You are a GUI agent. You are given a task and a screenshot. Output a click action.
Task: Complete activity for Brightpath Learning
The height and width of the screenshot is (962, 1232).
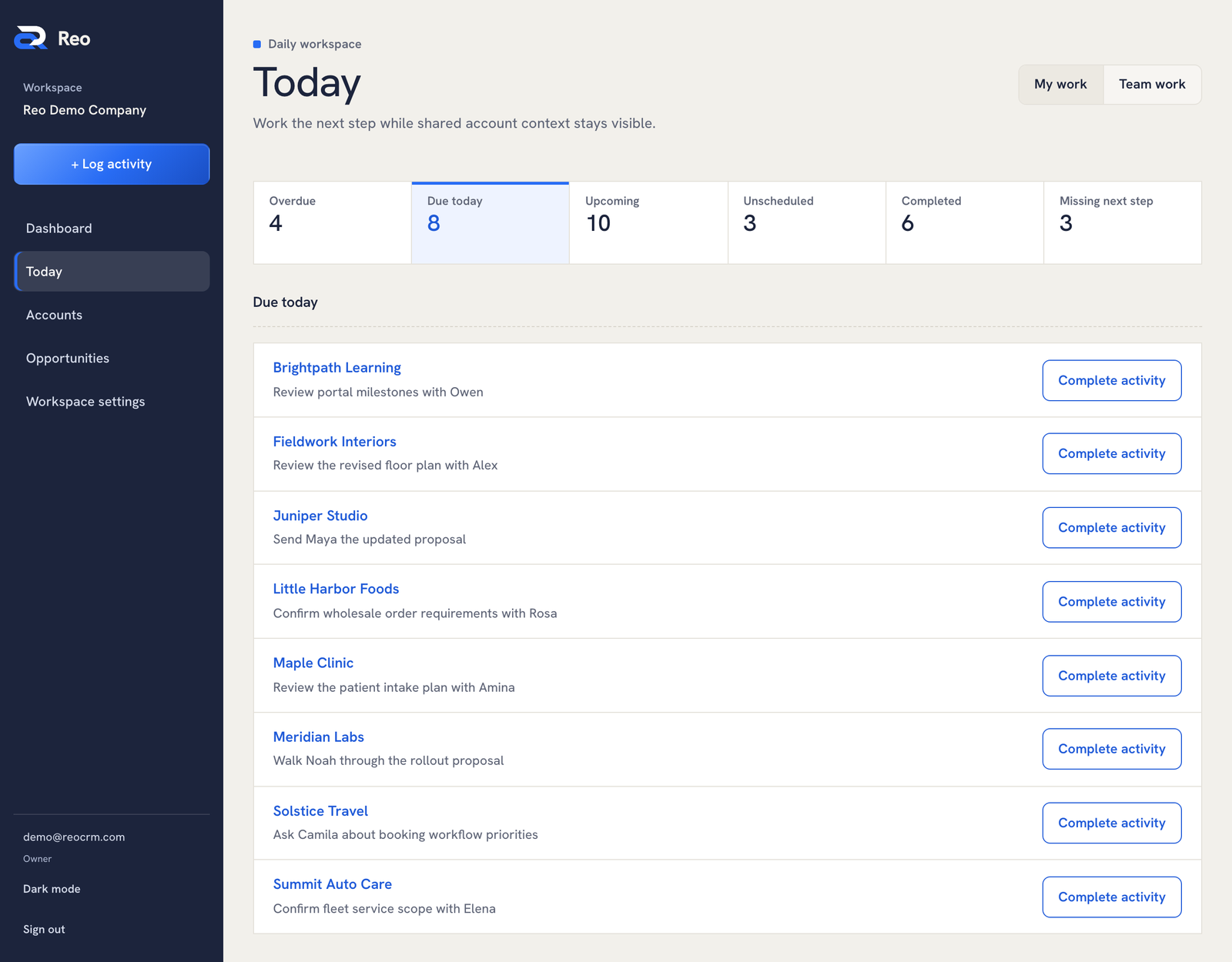1112,380
